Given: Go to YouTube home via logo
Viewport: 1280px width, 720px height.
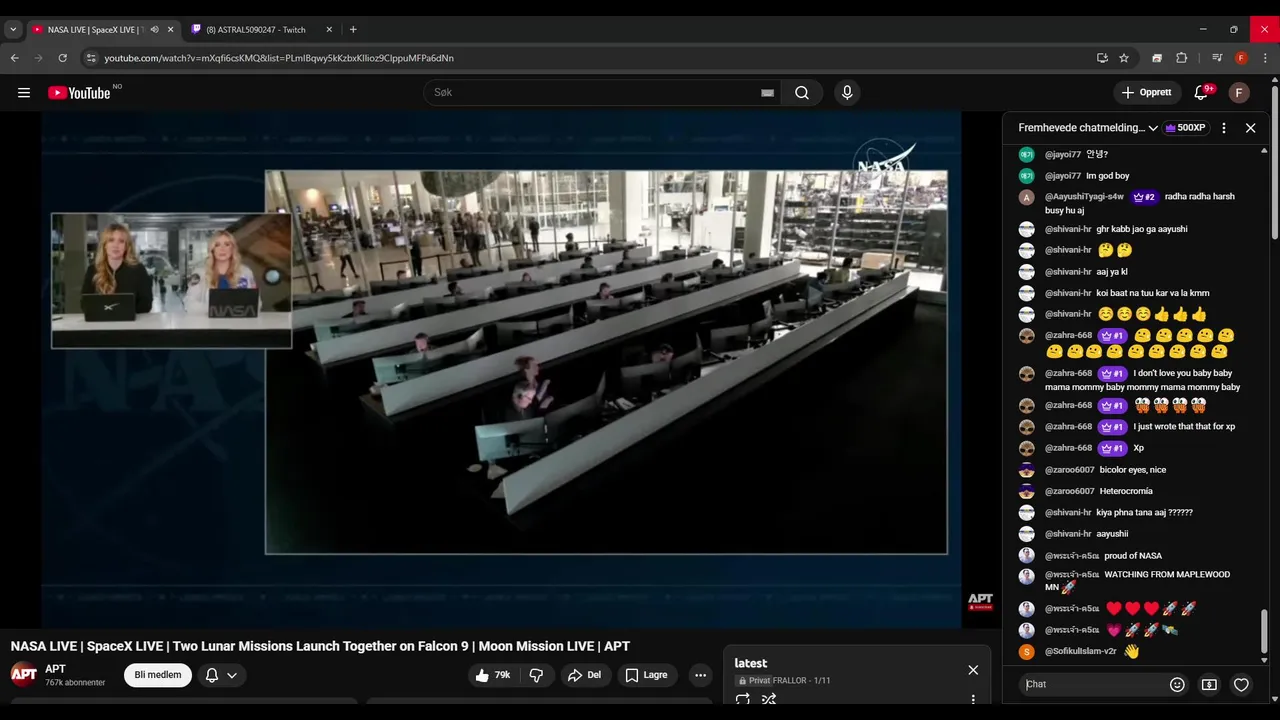Looking at the screenshot, I should coord(79,93).
